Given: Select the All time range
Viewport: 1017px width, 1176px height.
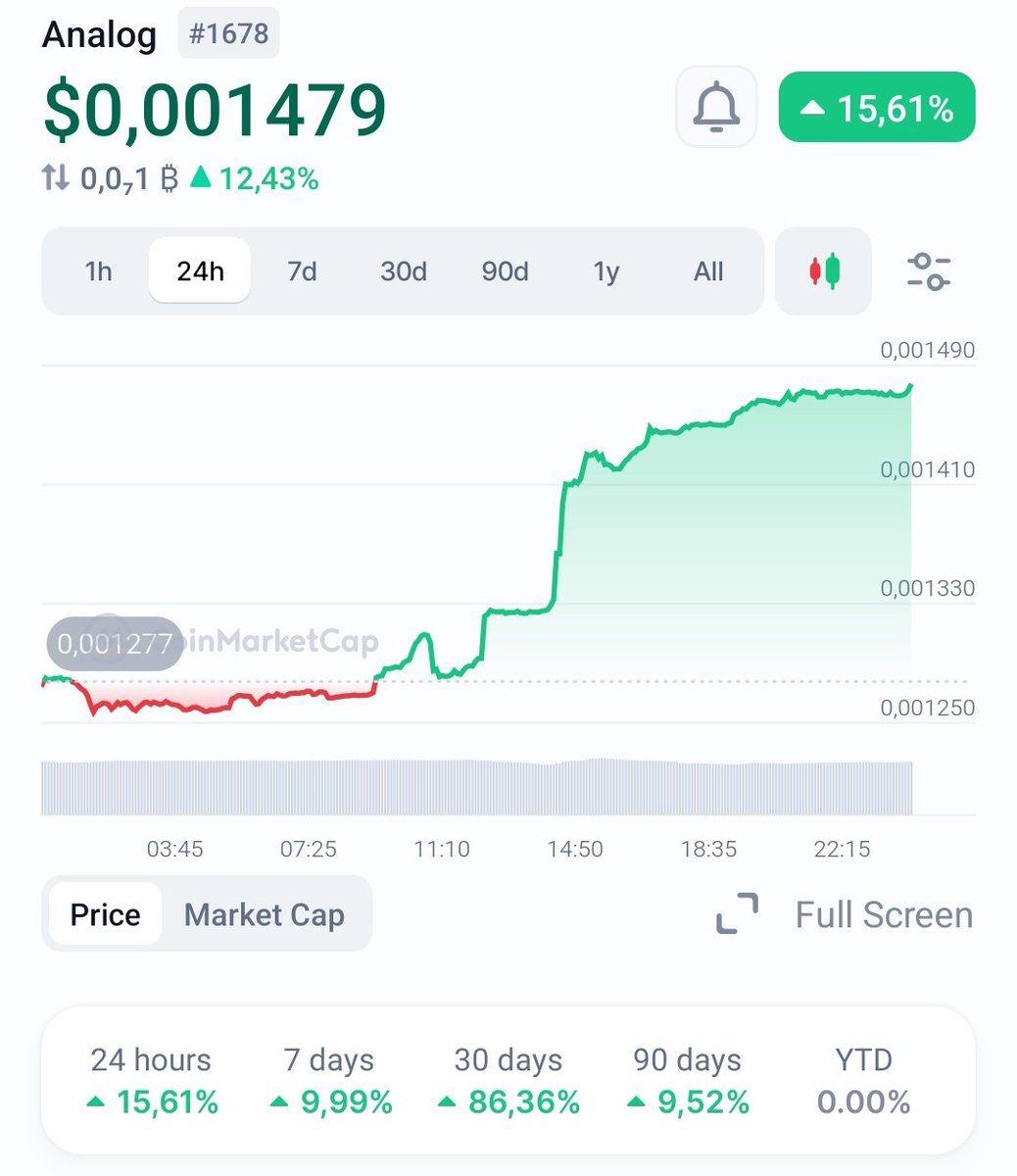Looking at the screenshot, I should pos(708,270).
